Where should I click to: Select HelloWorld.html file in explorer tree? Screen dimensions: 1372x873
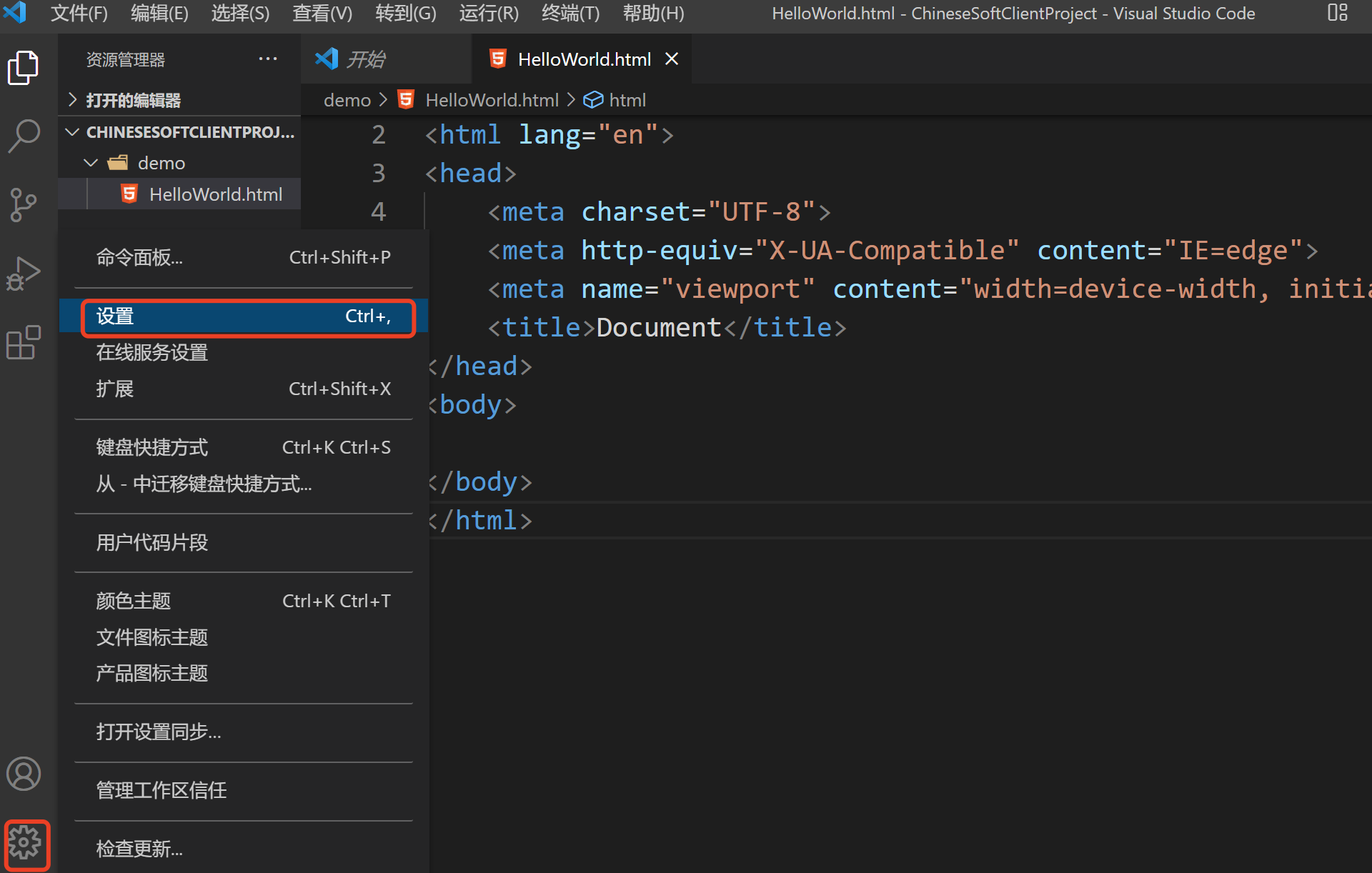pos(179,194)
